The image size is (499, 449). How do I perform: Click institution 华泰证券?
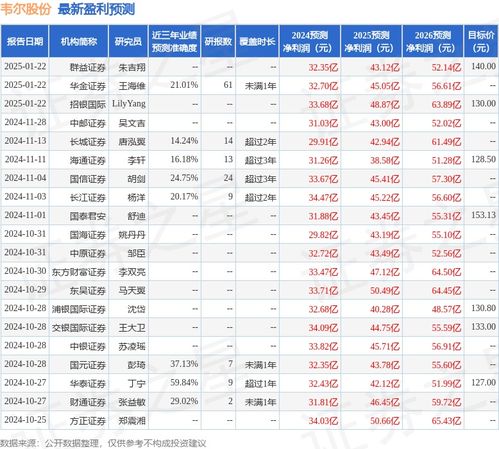88,384
